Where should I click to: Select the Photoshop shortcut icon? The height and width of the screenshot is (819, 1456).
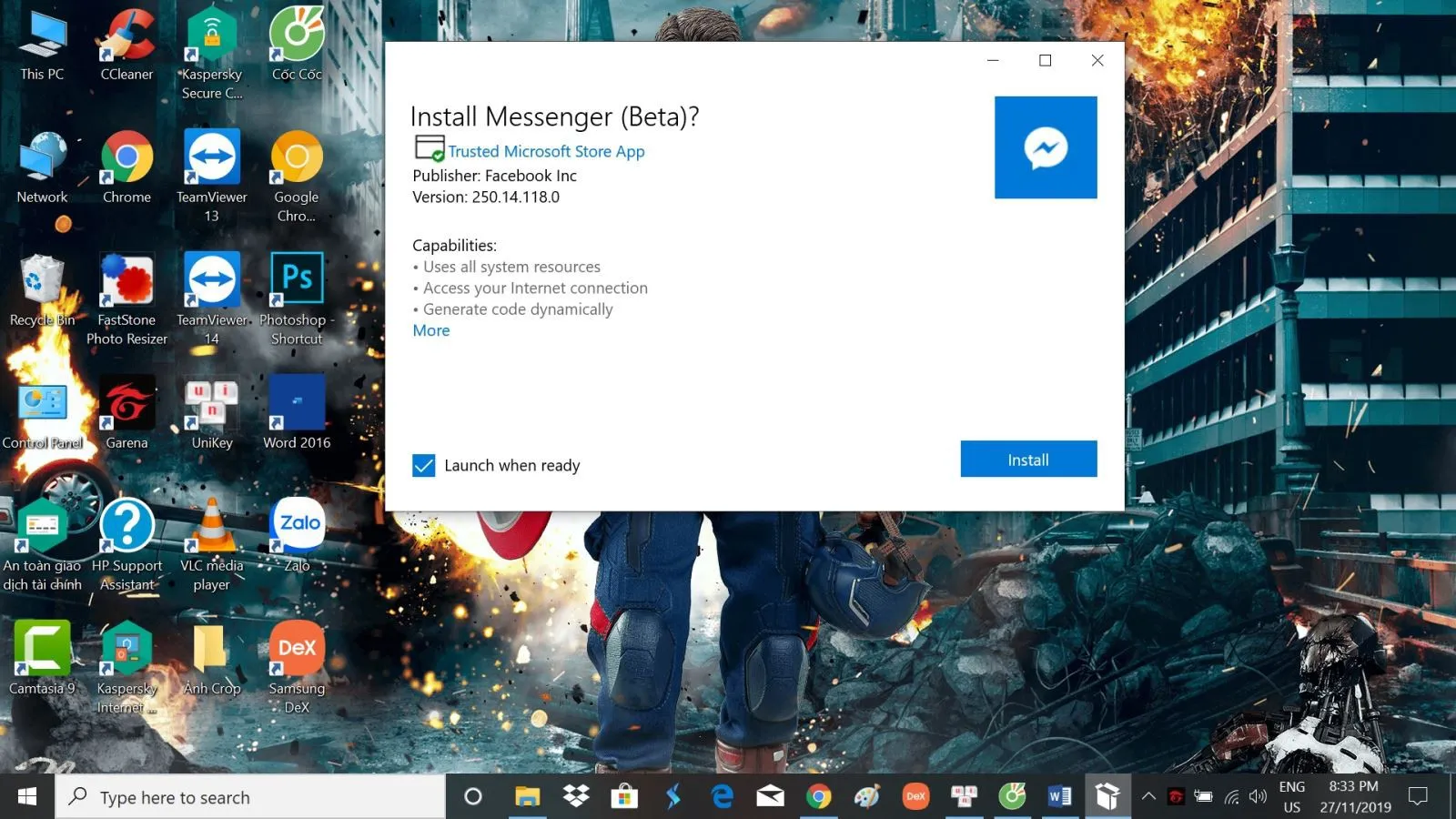[x=297, y=300]
